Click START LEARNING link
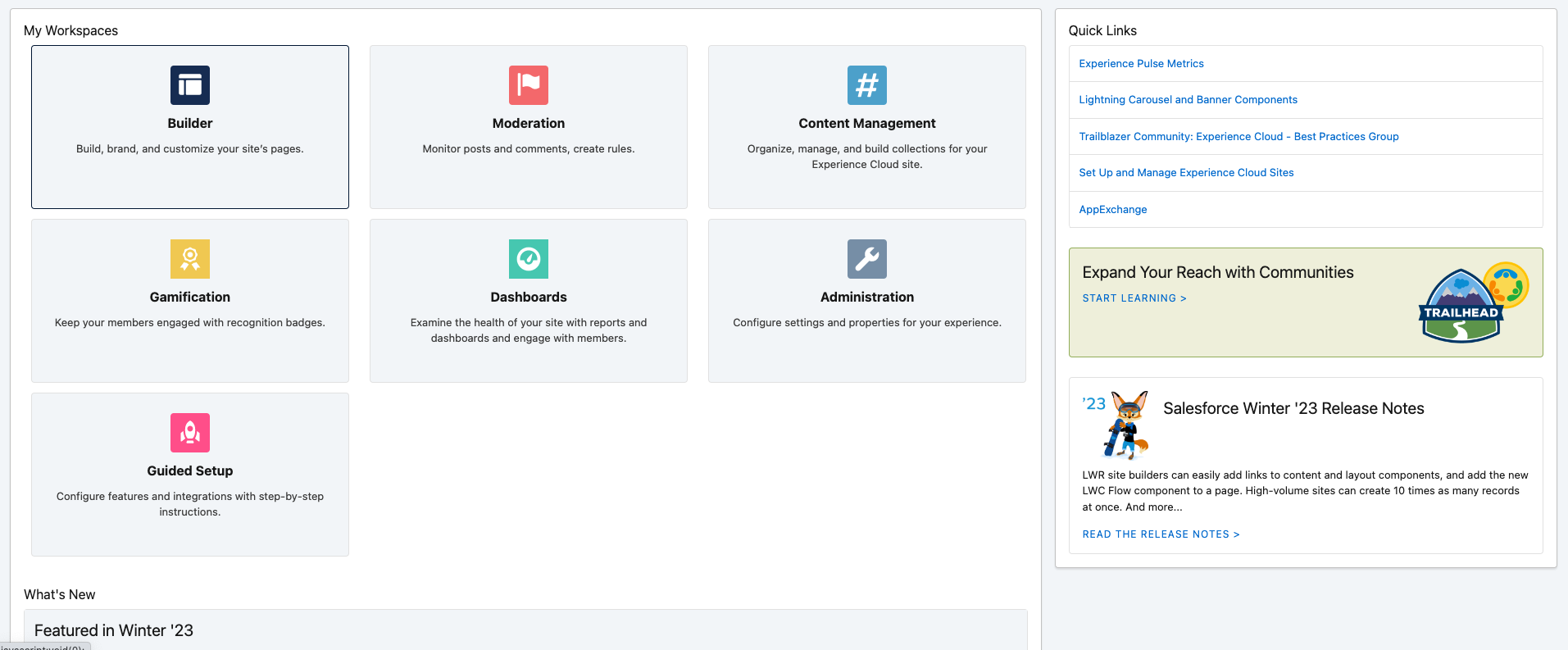 (x=1134, y=298)
